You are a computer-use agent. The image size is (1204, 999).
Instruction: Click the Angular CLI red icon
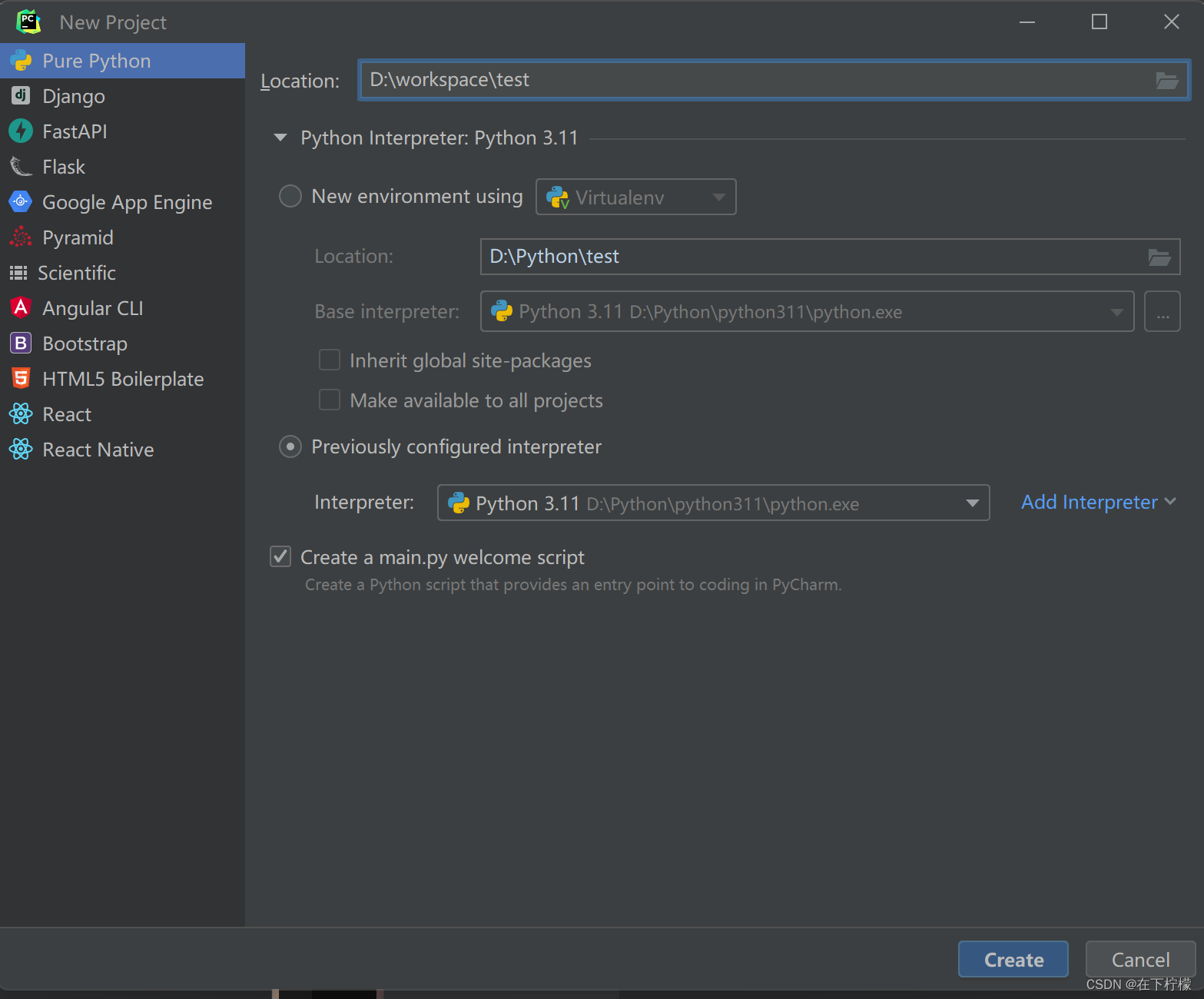click(21, 307)
